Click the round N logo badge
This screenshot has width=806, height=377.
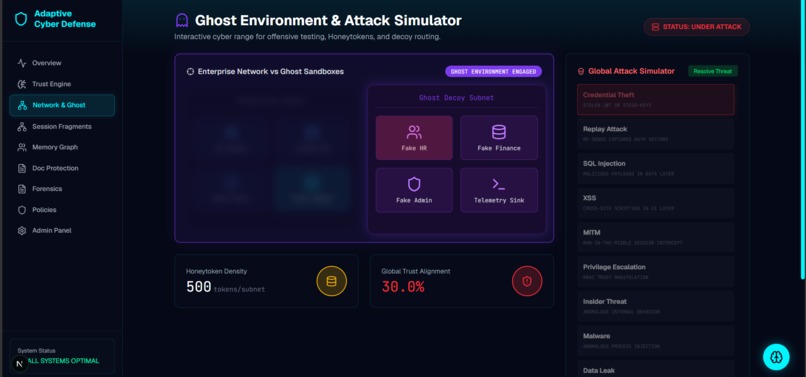[20, 364]
